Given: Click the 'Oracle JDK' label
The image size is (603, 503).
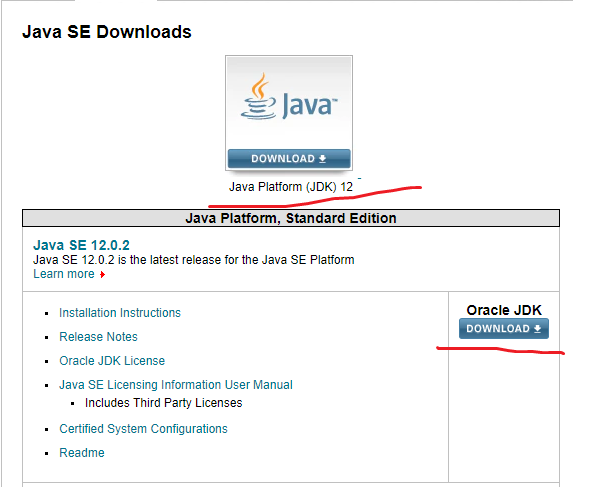Looking at the screenshot, I should [504, 310].
